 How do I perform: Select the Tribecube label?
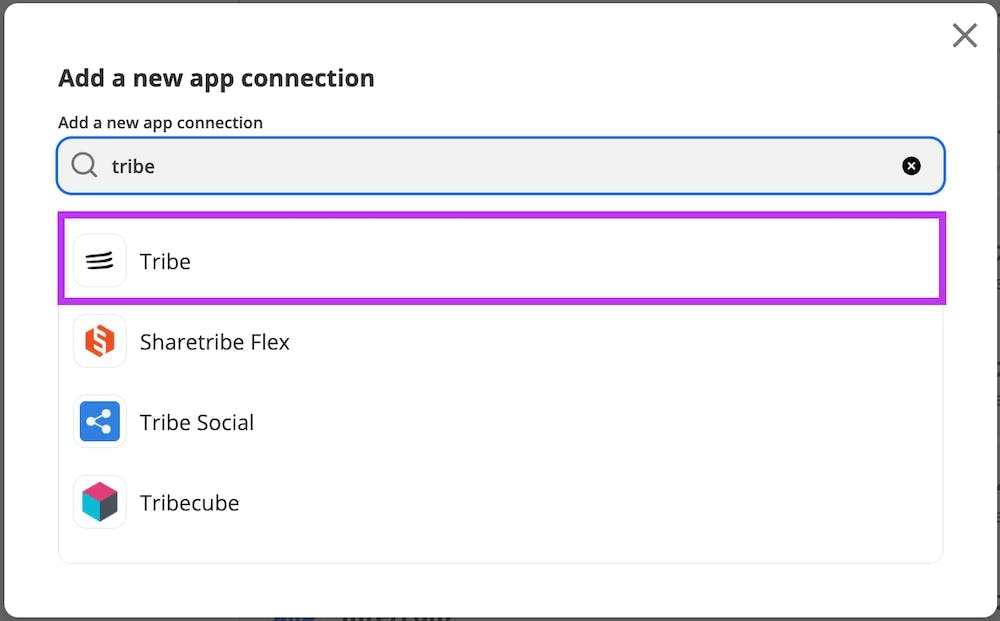189,503
